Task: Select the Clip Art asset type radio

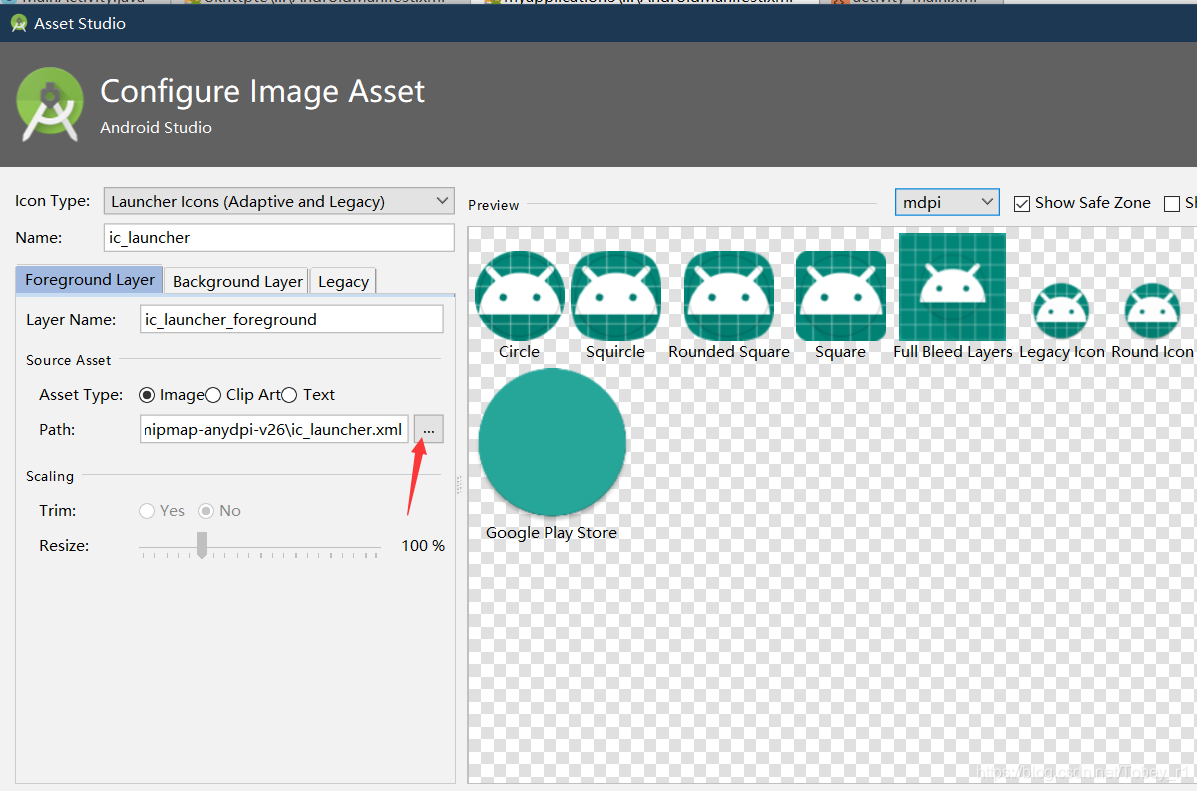Action: pyautogui.click(x=213, y=395)
